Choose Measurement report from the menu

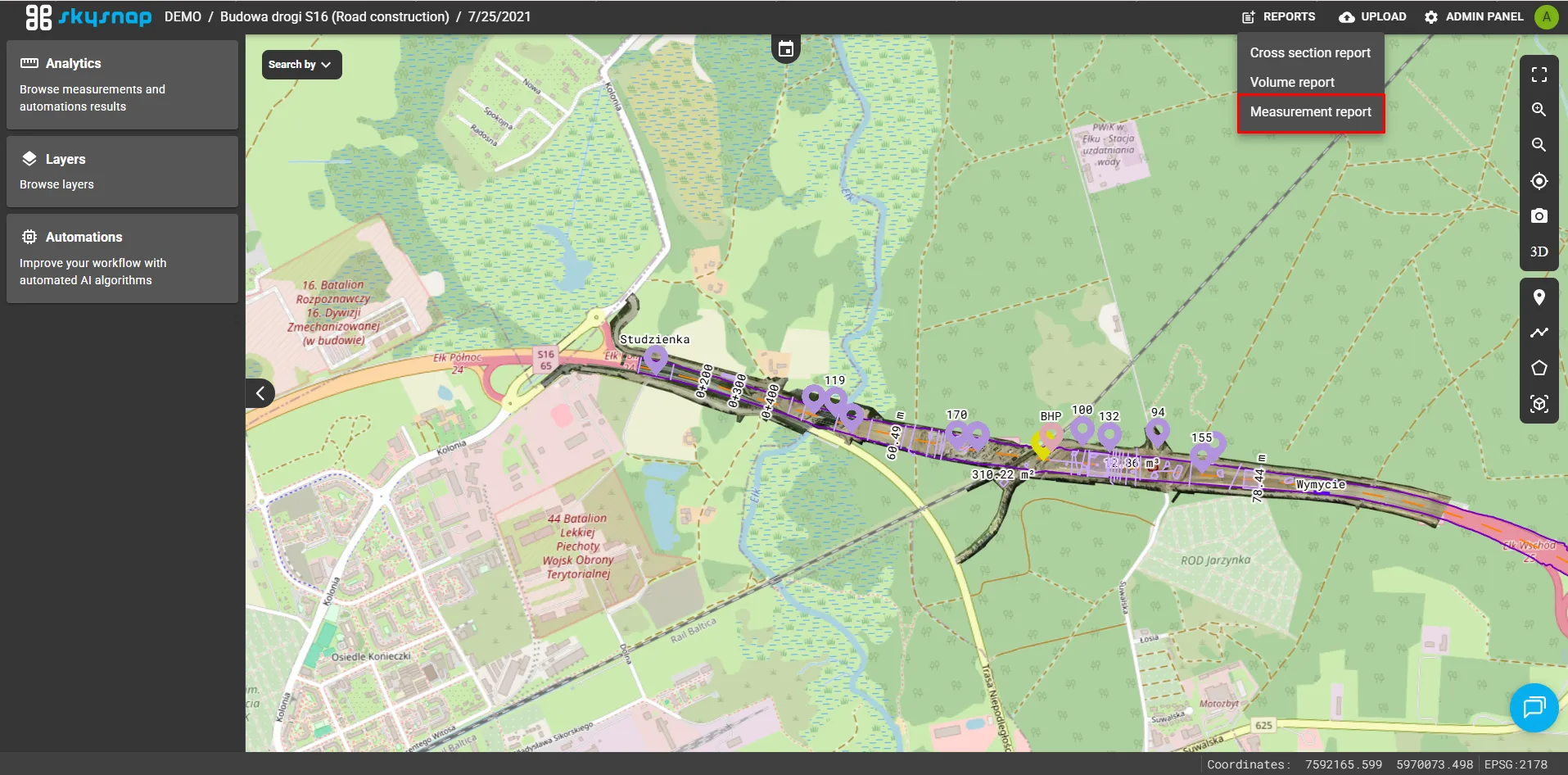click(1310, 112)
